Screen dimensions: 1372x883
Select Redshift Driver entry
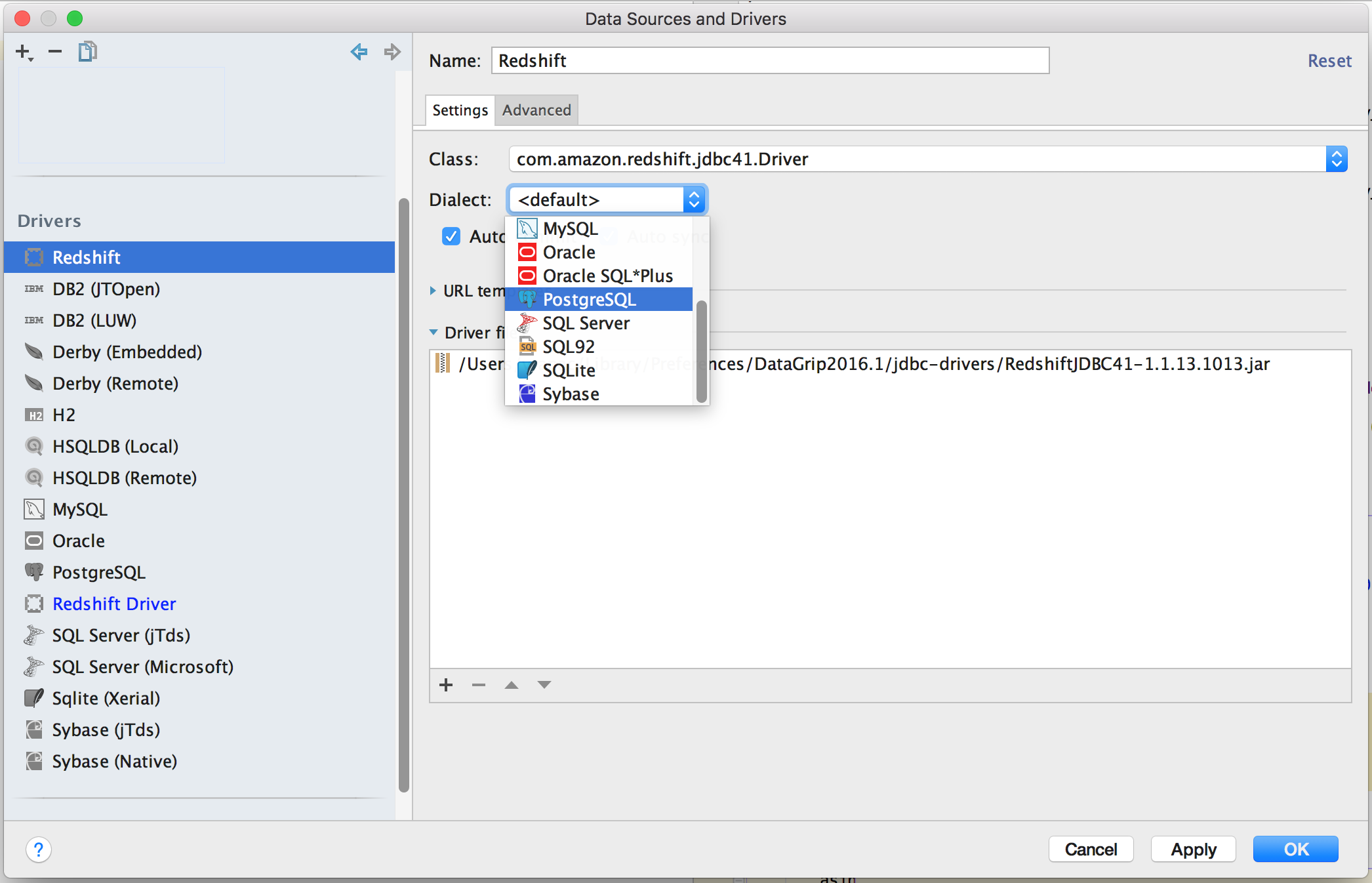click(199, 604)
